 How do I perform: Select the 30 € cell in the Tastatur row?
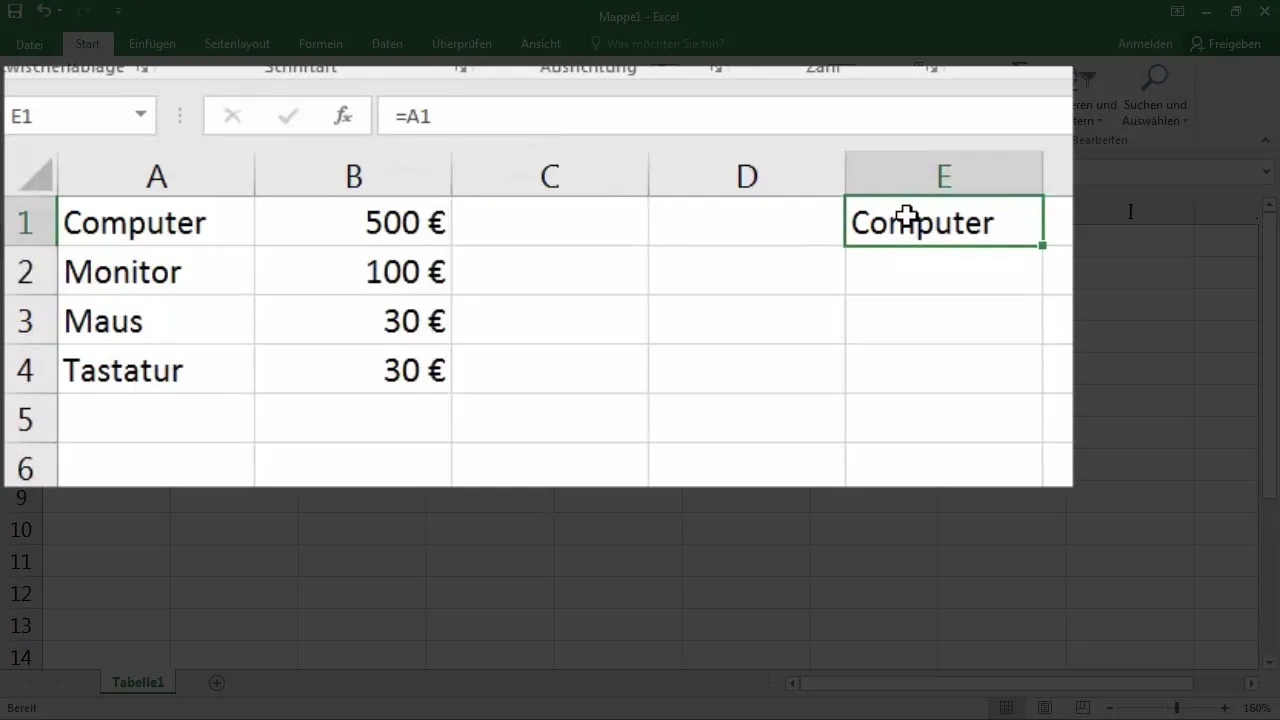(x=353, y=369)
